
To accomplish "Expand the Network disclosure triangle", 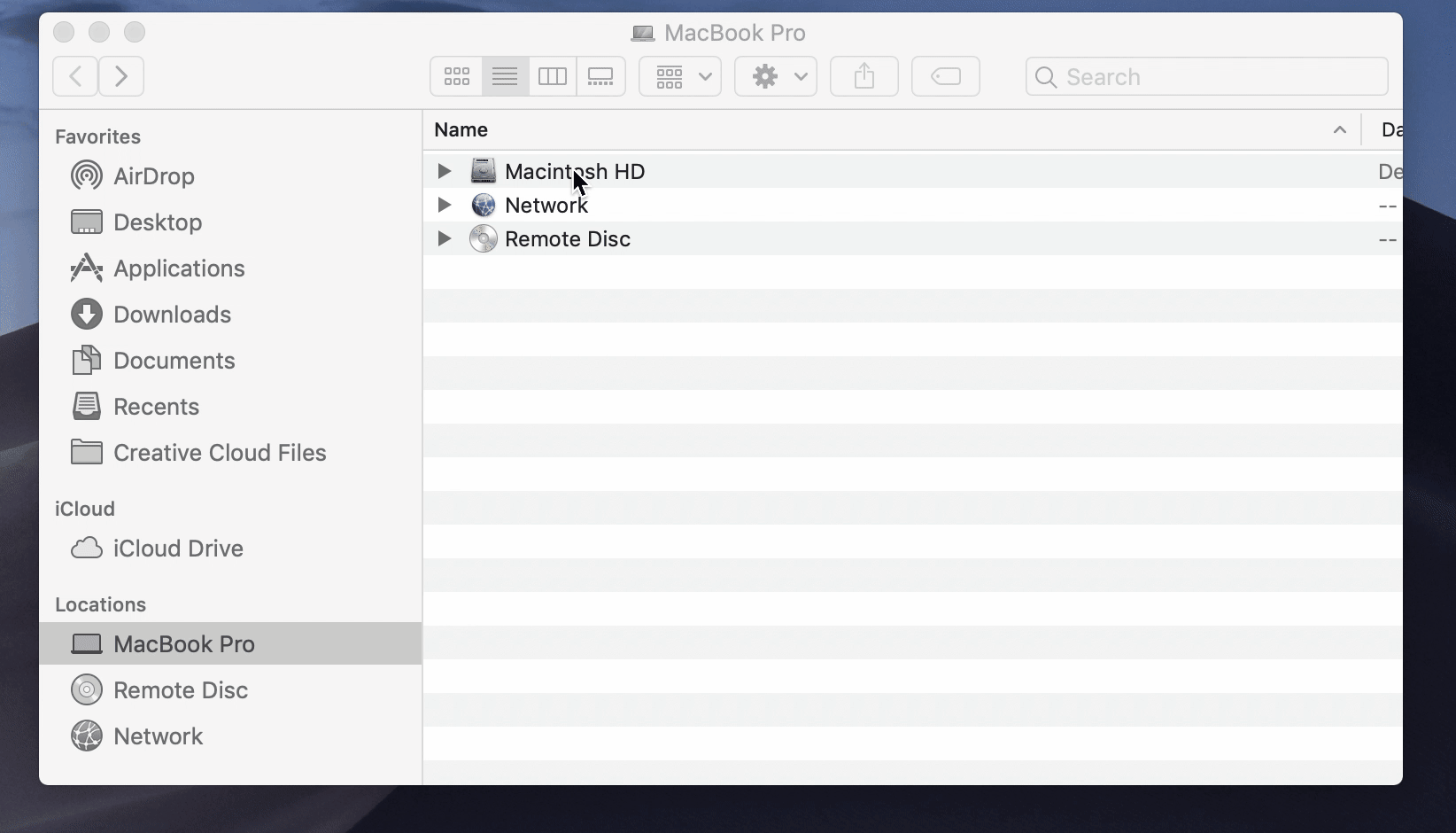I will coord(445,205).
